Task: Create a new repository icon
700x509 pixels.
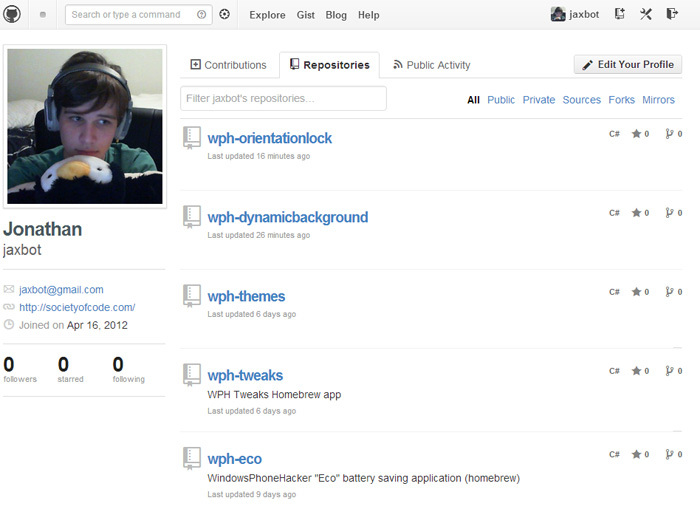Action: tap(620, 14)
